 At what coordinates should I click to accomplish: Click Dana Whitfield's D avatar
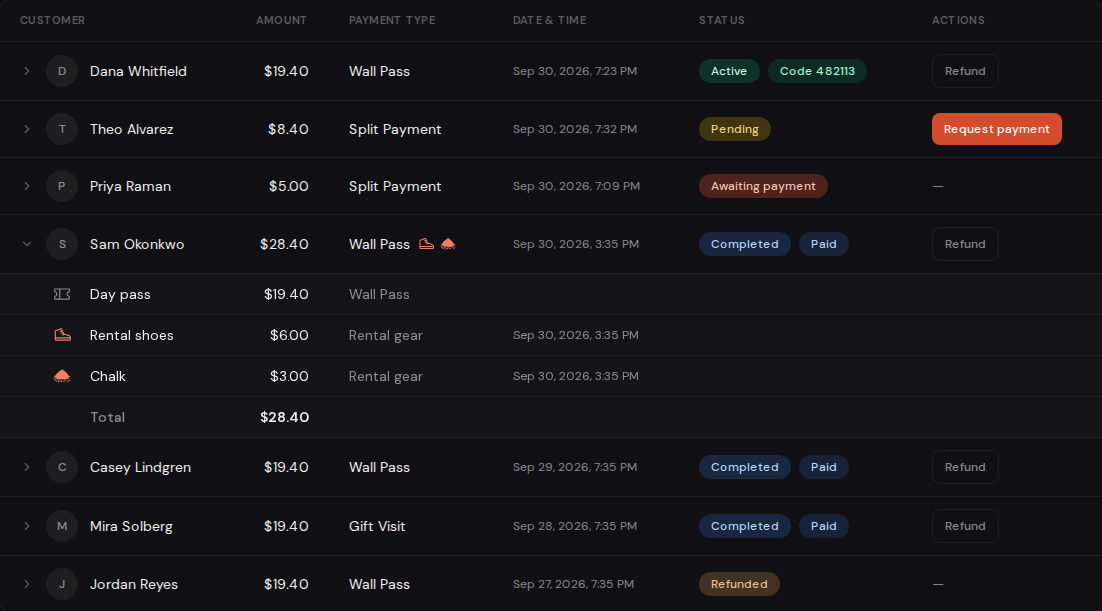tap(62, 71)
